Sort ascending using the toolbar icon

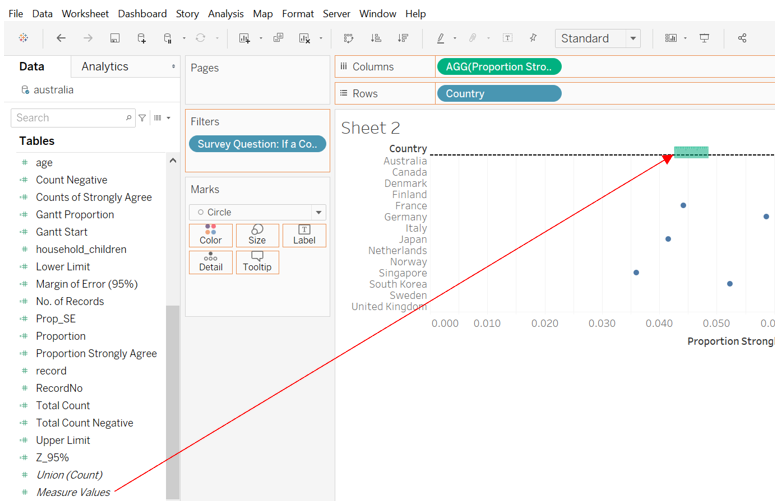(376, 38)
